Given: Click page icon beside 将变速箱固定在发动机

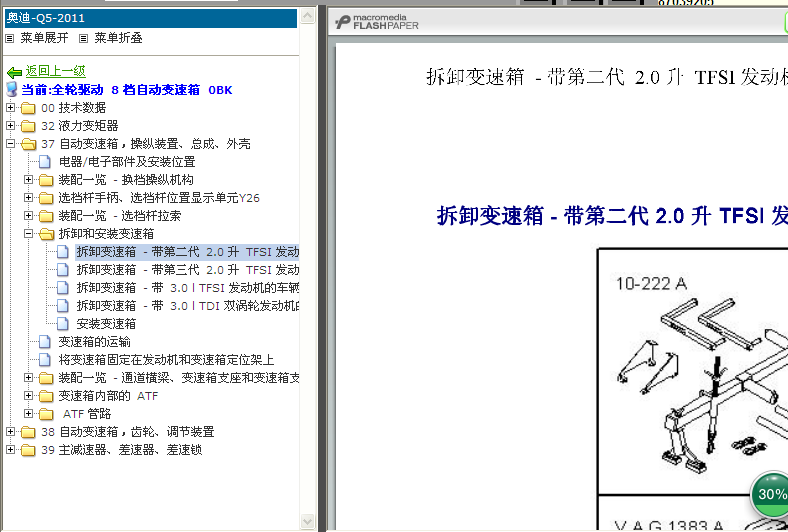Looking at the screenshot, I should point(45,360).
